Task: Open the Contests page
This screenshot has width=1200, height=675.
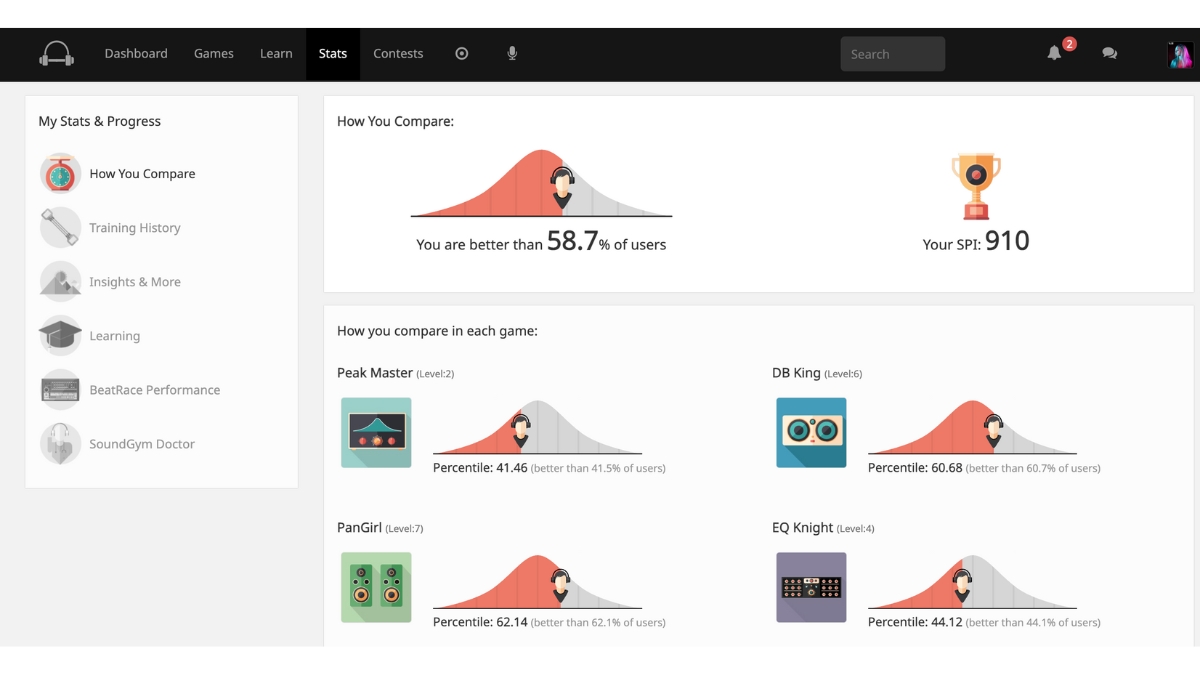Action: tap(398, 54)
